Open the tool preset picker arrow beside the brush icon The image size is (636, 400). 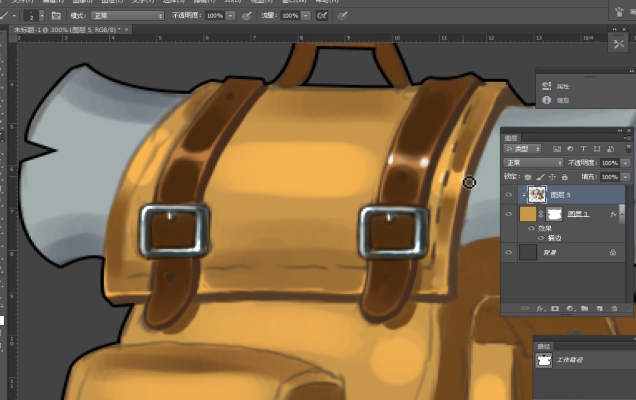14,16
